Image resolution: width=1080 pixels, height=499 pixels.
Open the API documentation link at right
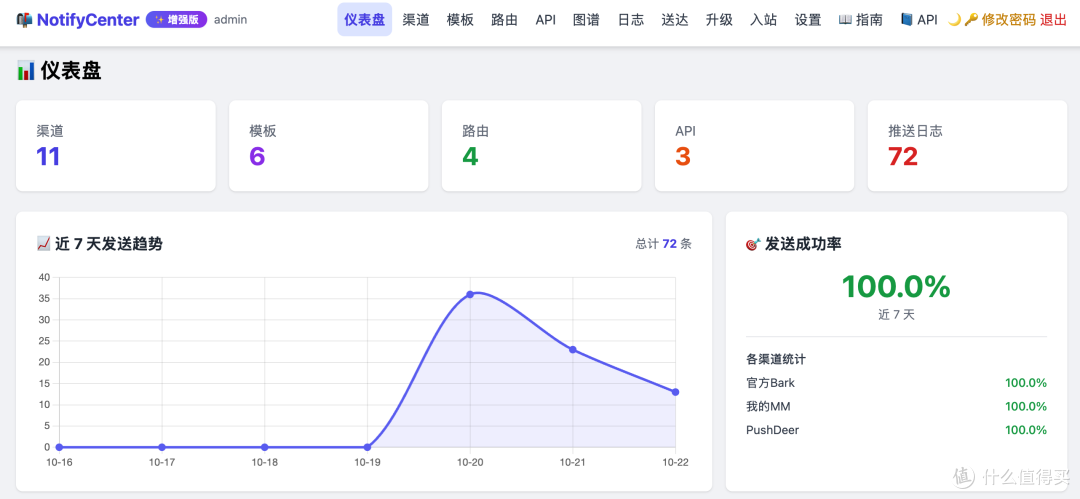click(920, 20)
